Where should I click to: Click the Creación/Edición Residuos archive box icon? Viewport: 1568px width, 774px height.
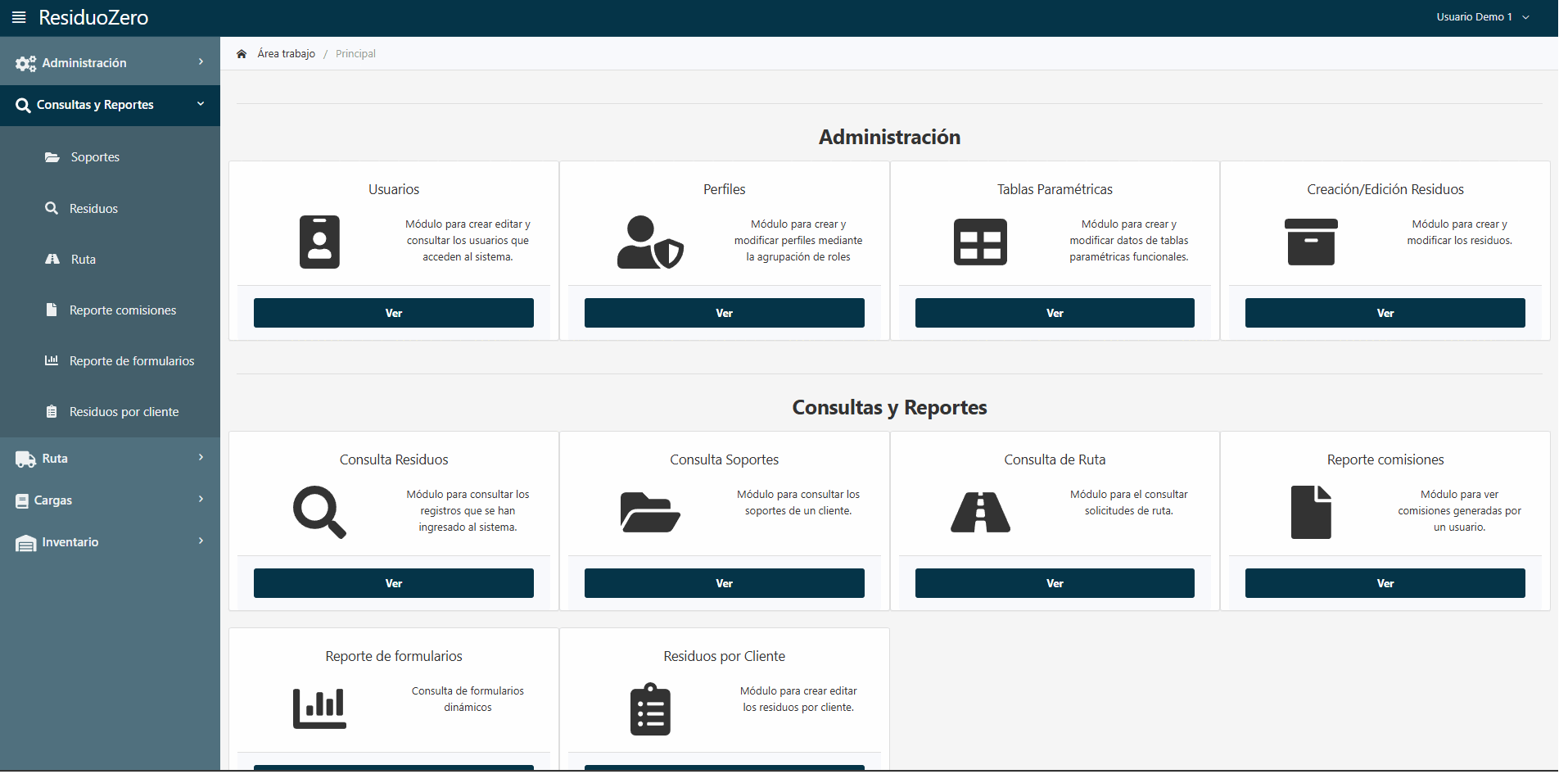pyautogui.click(x=1311, y=242)
